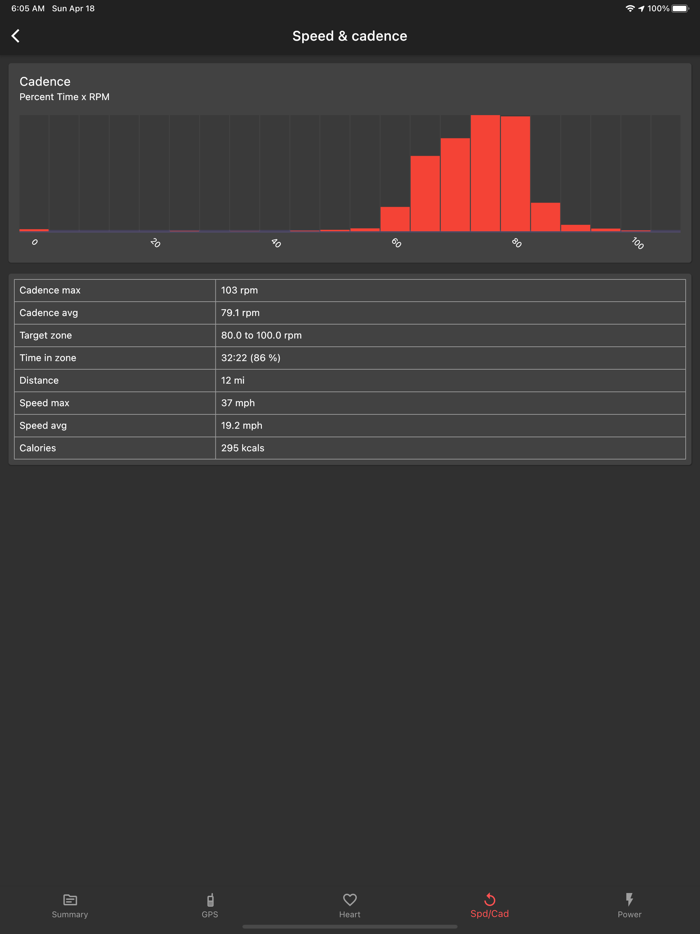Tap the battery icon in status bar
Screen dimensions: 700x934
(680, 8)
